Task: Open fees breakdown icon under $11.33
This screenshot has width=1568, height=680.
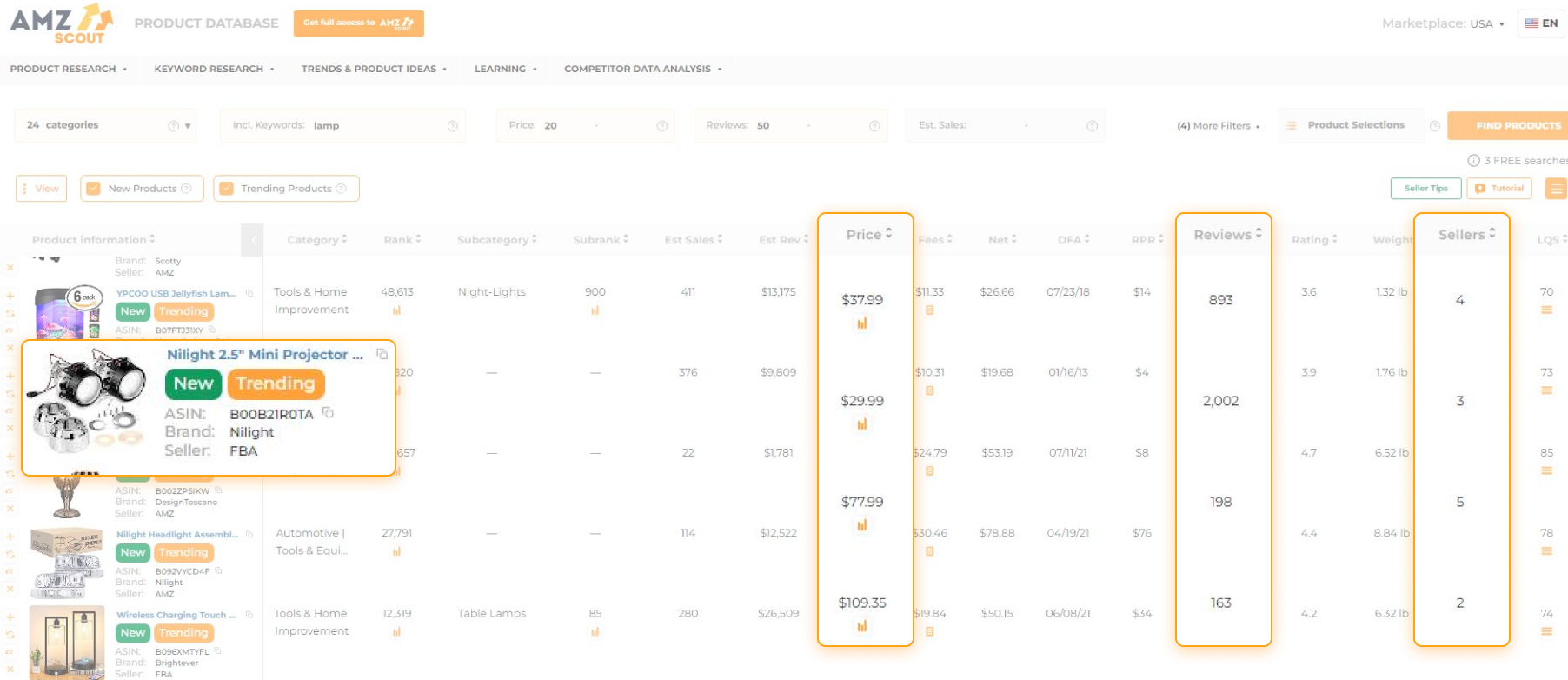Action: (x=929, y=310)
